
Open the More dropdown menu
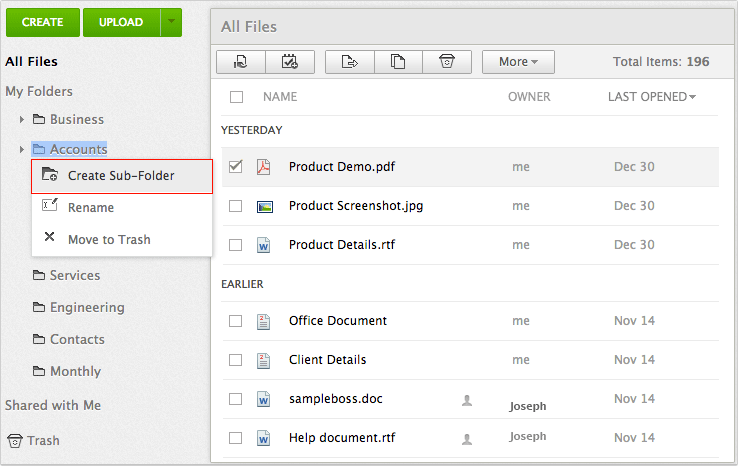(518, 62)
